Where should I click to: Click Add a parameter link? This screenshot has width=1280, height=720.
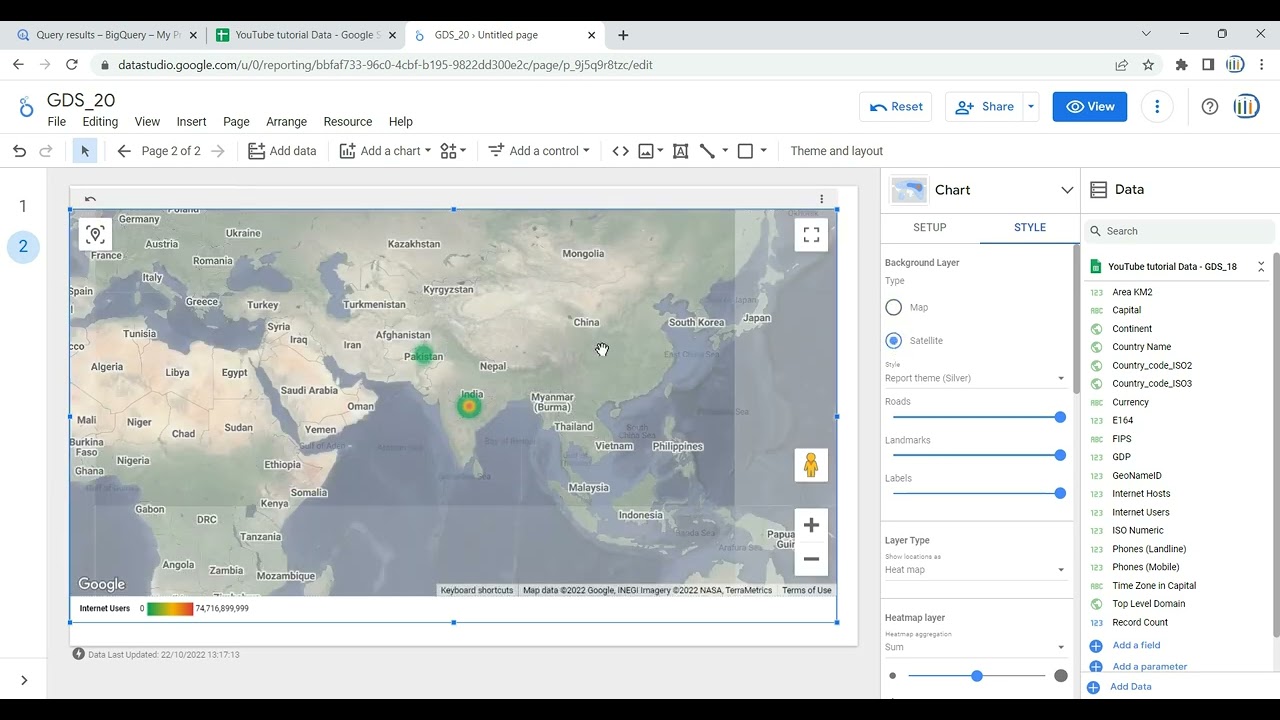[1150, 667]
